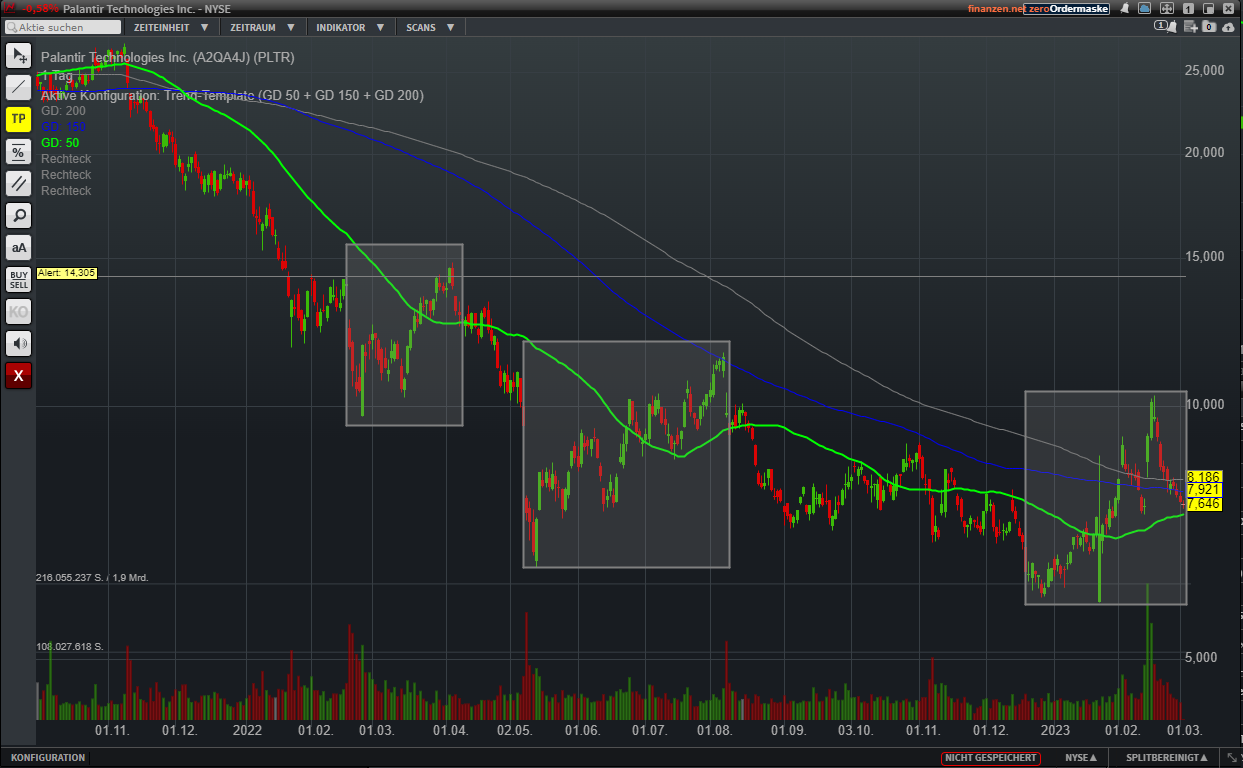Viewport: 1243px width, 768px height.
Task: Select the percent measurement tool
Action: coord(19,152)
